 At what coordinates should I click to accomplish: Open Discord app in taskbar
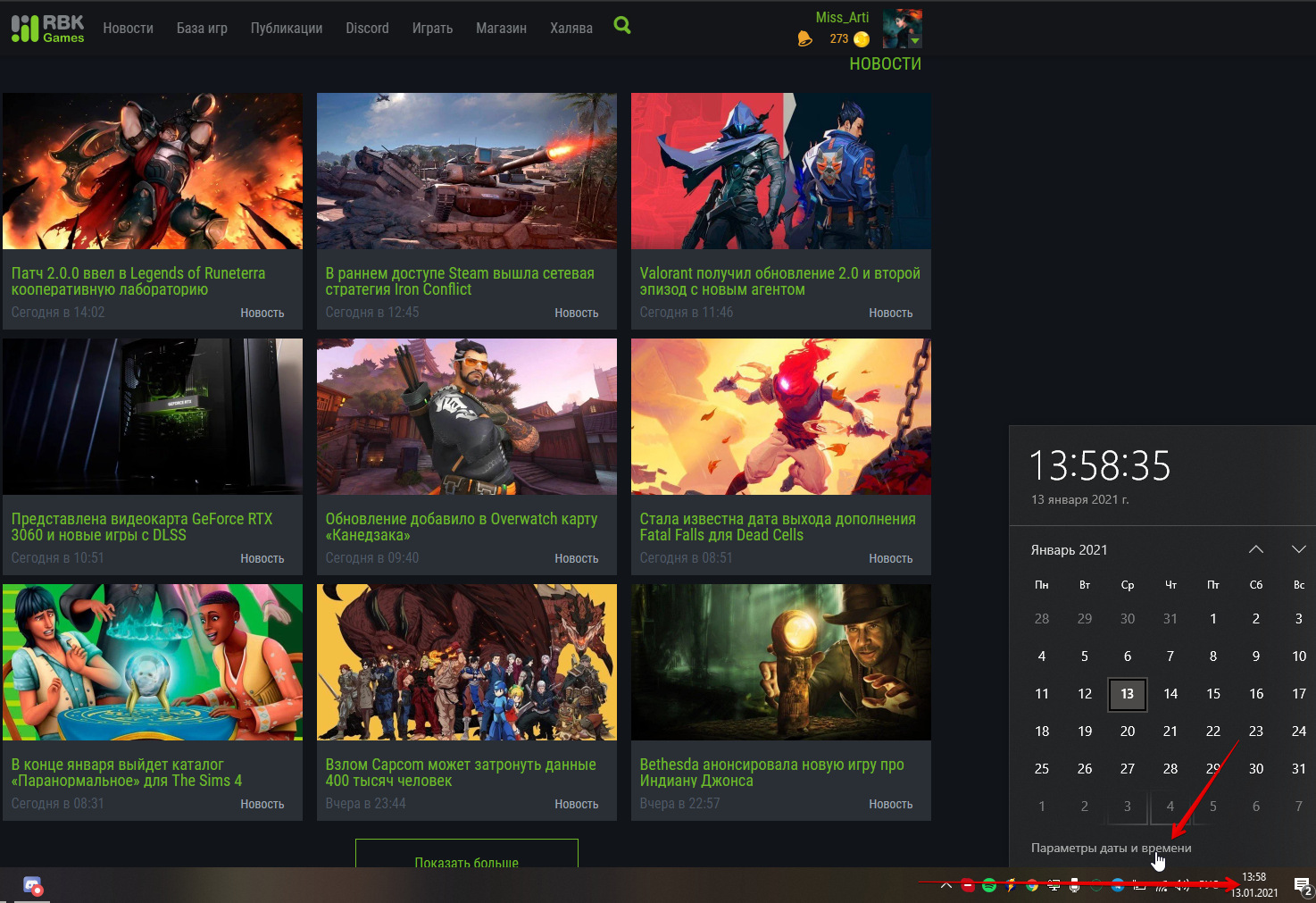(33, 885)
